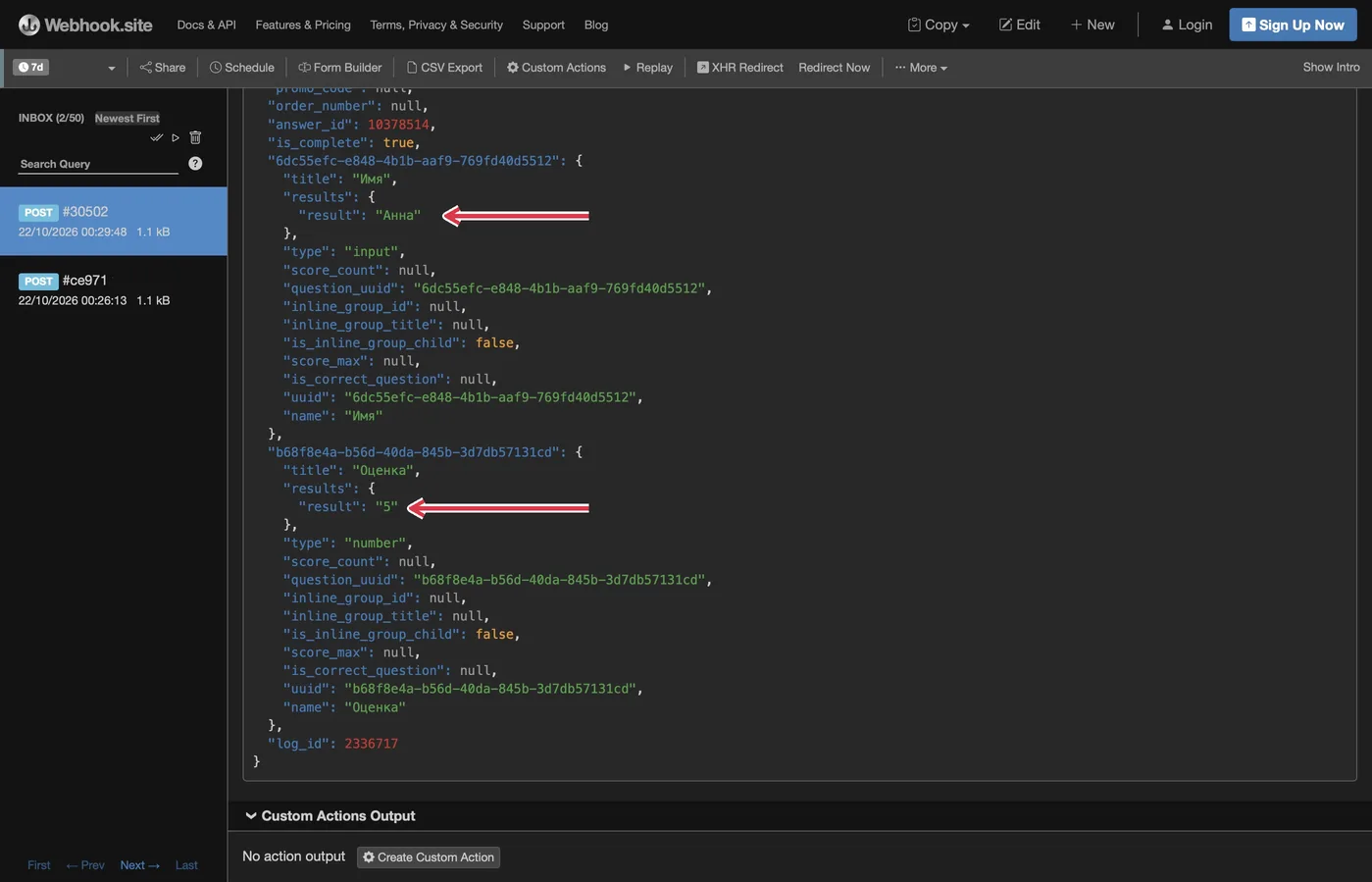Toggle the XHR Redirect checkbox
The image size is (1372, 882).
(703, 68)
